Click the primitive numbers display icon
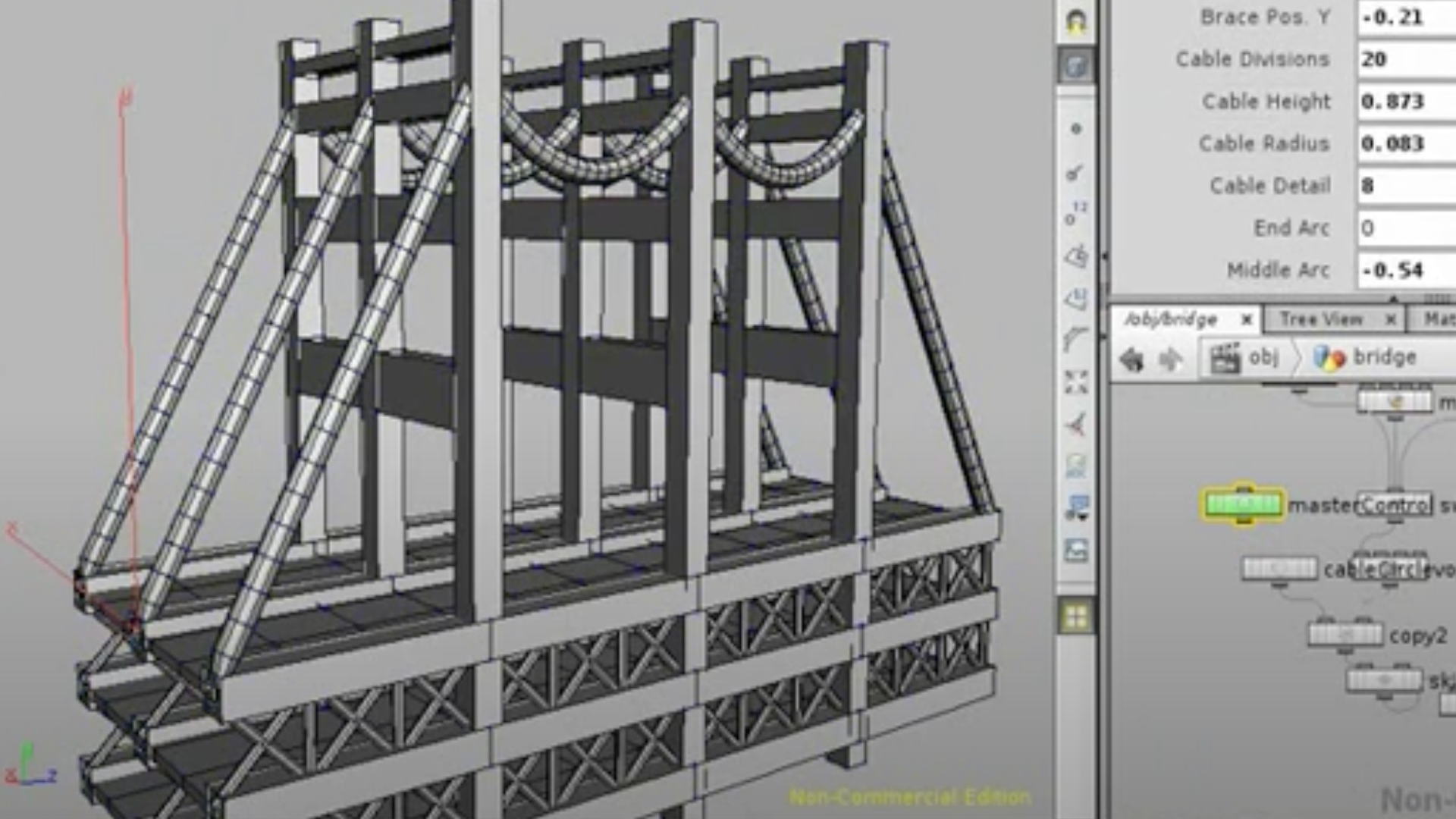Viewport: 1456px width, 819px height. point(1076,299)
